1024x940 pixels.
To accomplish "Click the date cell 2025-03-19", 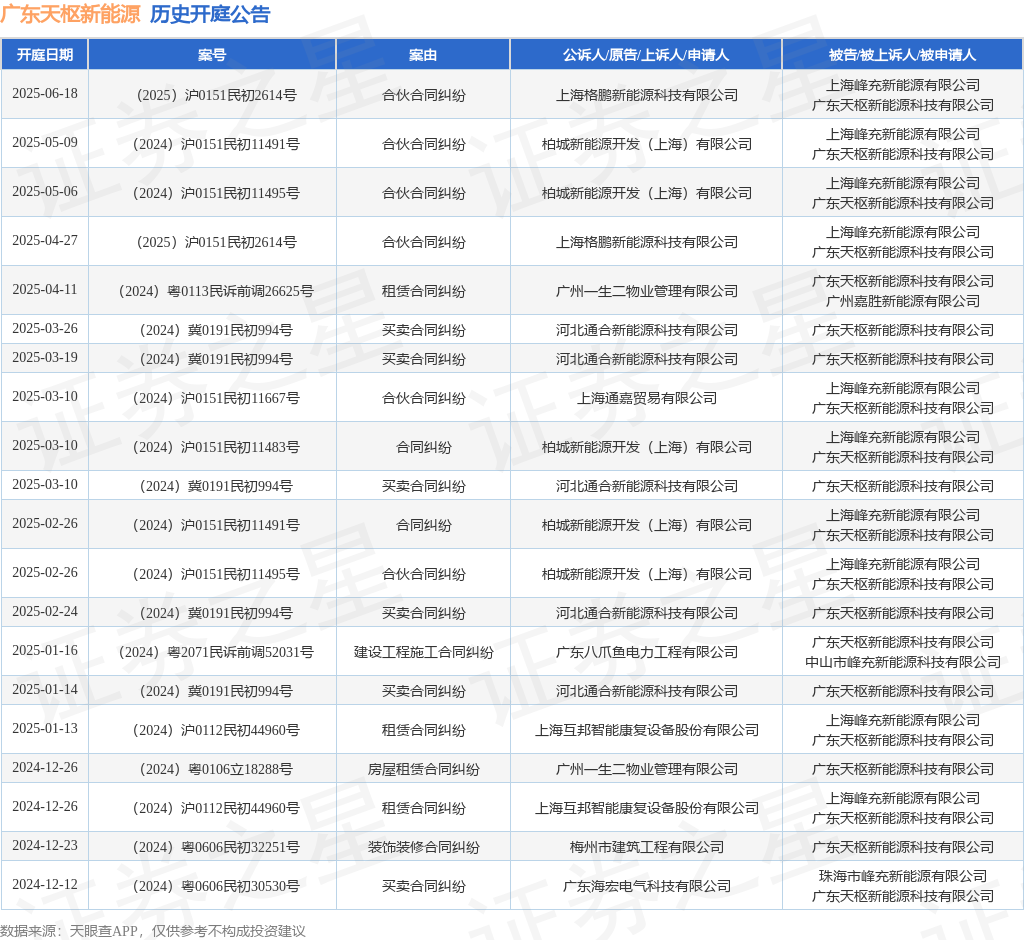I will [44, 357].
